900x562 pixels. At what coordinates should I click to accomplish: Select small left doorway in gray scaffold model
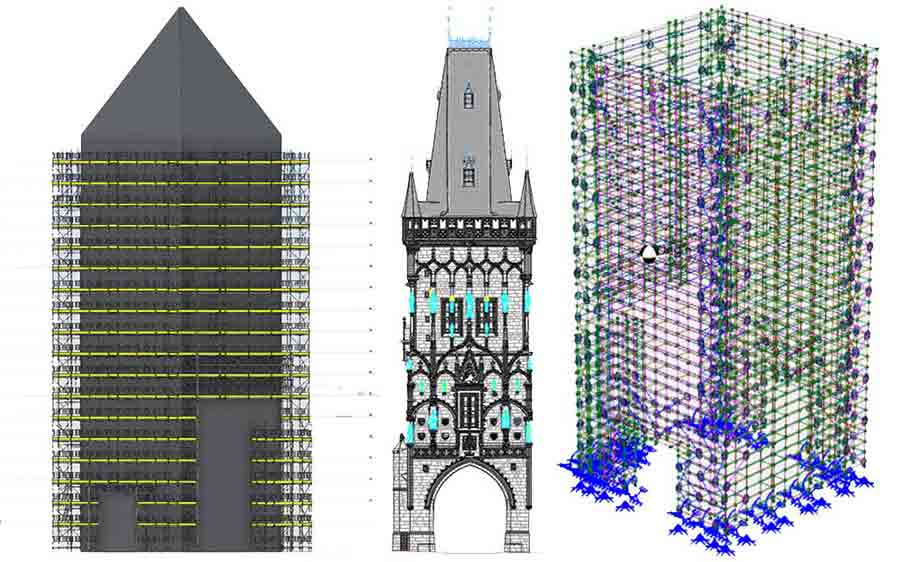[x=116, y=518]
